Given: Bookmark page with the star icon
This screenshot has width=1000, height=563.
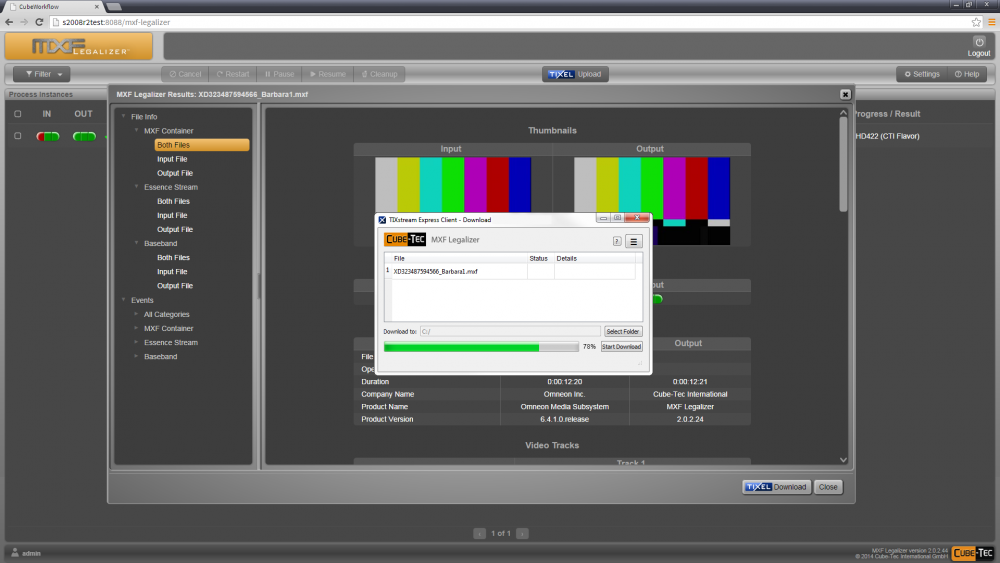Looking at the screenshot, I should [976, 22].
